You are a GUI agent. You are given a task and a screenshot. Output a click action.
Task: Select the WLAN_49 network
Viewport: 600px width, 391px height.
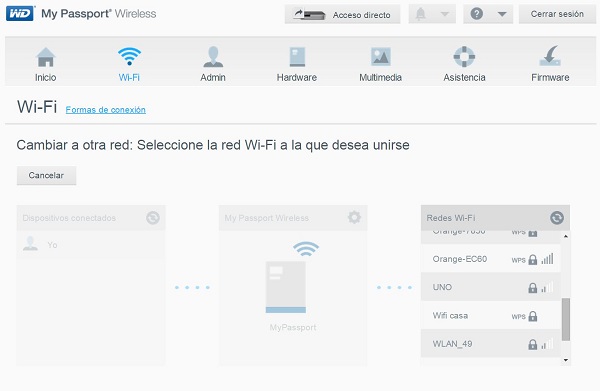click(x=491, y=344)
